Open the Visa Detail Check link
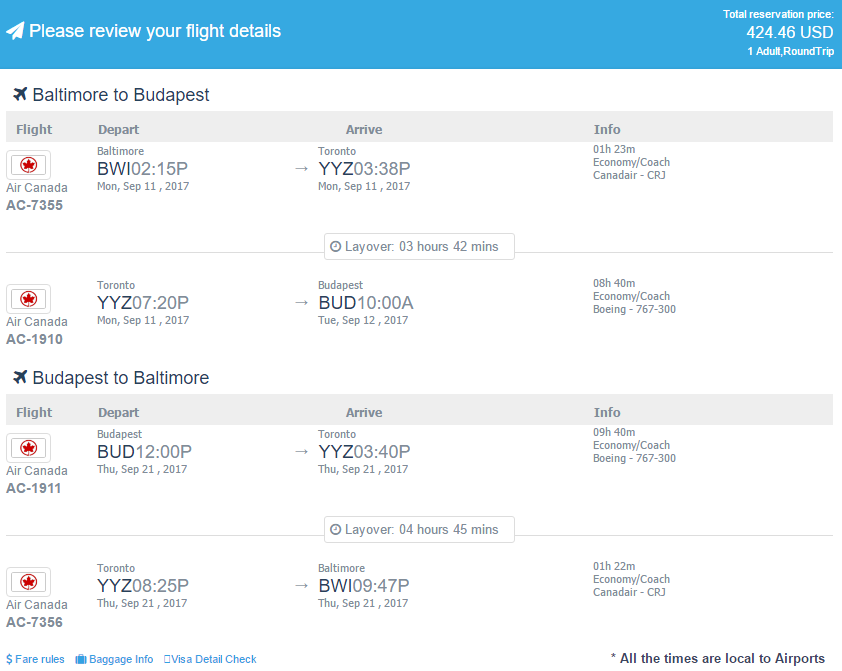 click(x=210, y=659)
